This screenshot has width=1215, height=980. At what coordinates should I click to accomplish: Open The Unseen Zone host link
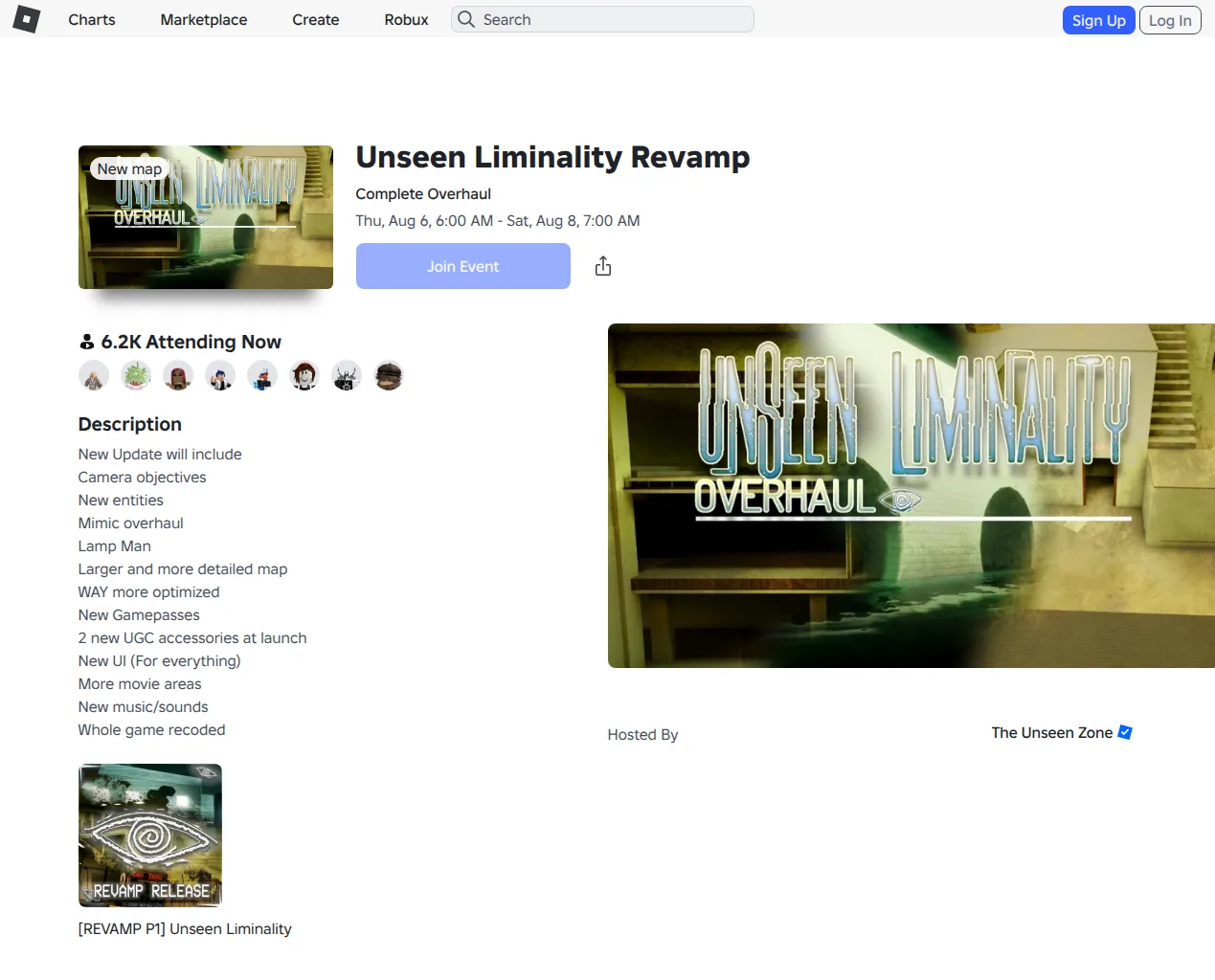pyautogui.click(x=1052, y=732)
